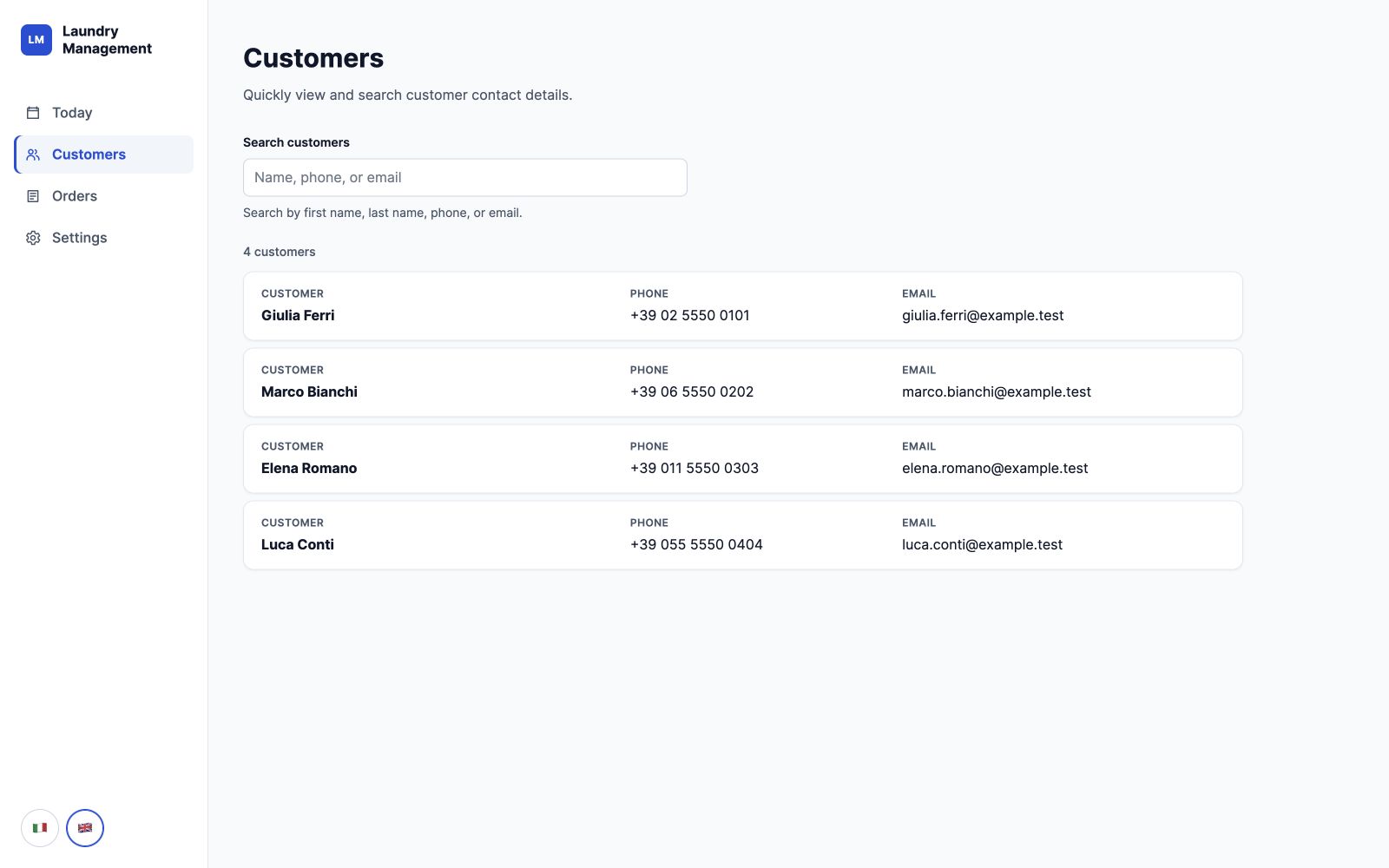
Task: Click email giulia.ferri@example.test
Action: [983, 315]
